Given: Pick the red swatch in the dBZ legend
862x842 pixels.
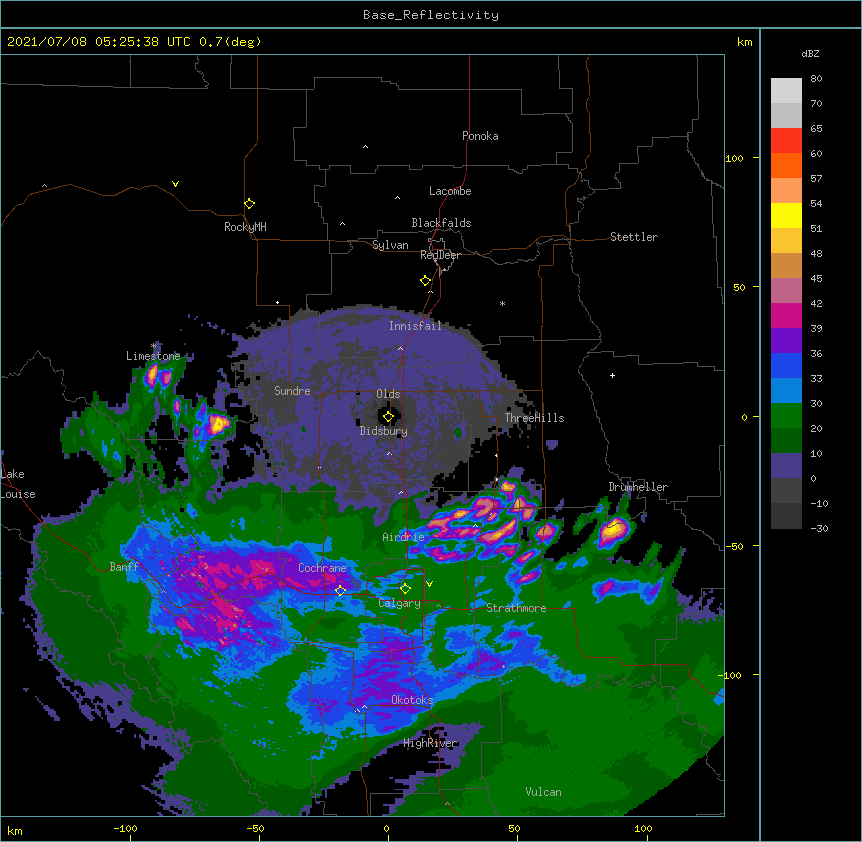Looking at the screenshot, I should (786, 140).
